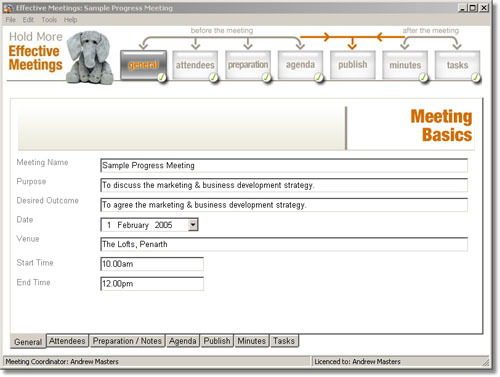Open the attendees step button
Viewport: 500px width, 377px height.
pyautogui.click(x=195, y=65)
